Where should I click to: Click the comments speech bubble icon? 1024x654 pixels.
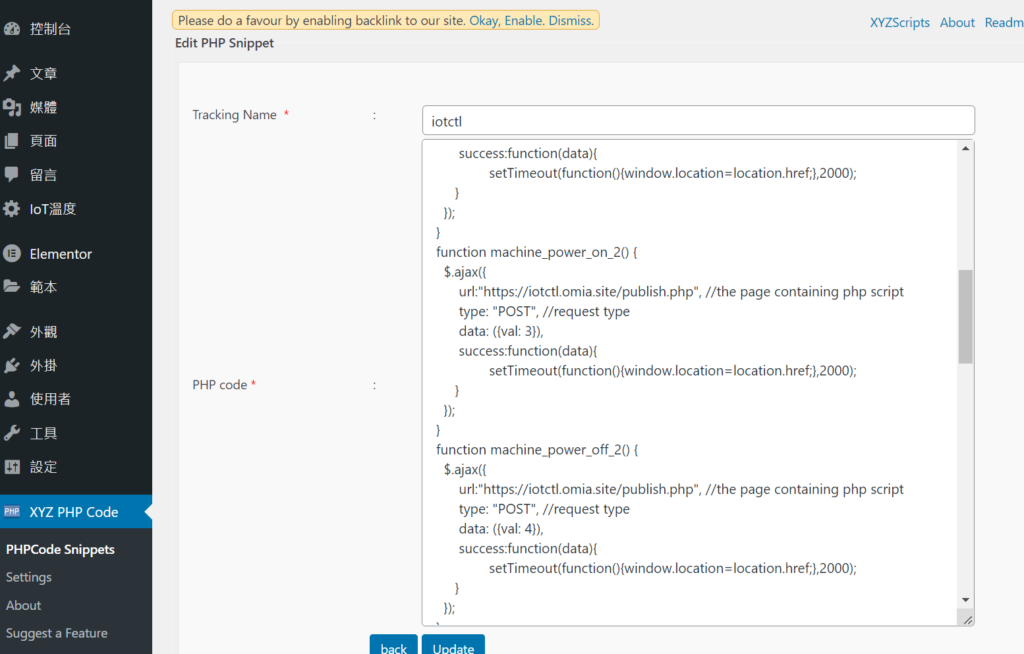click(12, 175)
